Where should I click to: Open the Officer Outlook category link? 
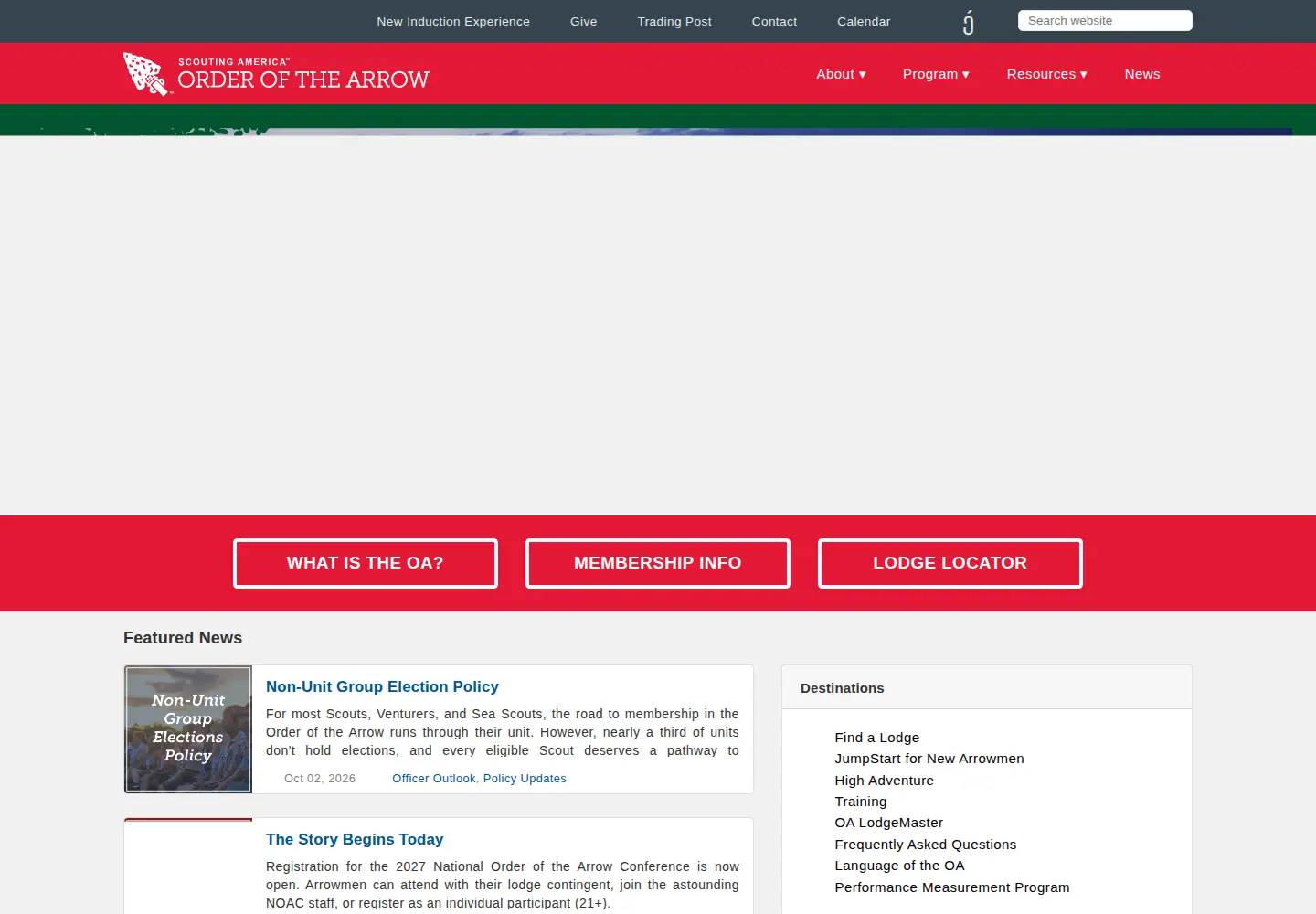click(434, 779)
